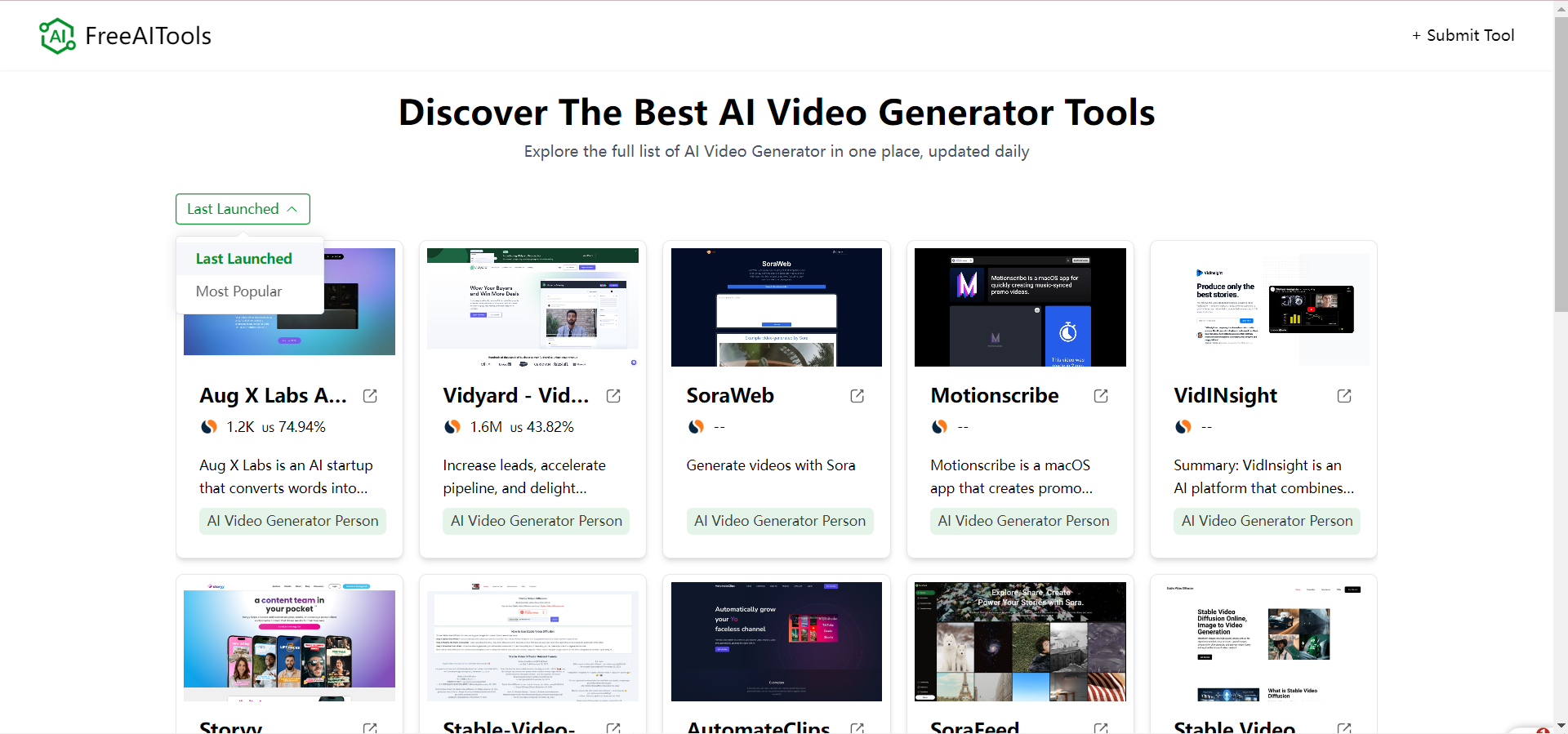
Task: Click traffic stats icon on VidINsight card
Action: tap(1183, 427)
